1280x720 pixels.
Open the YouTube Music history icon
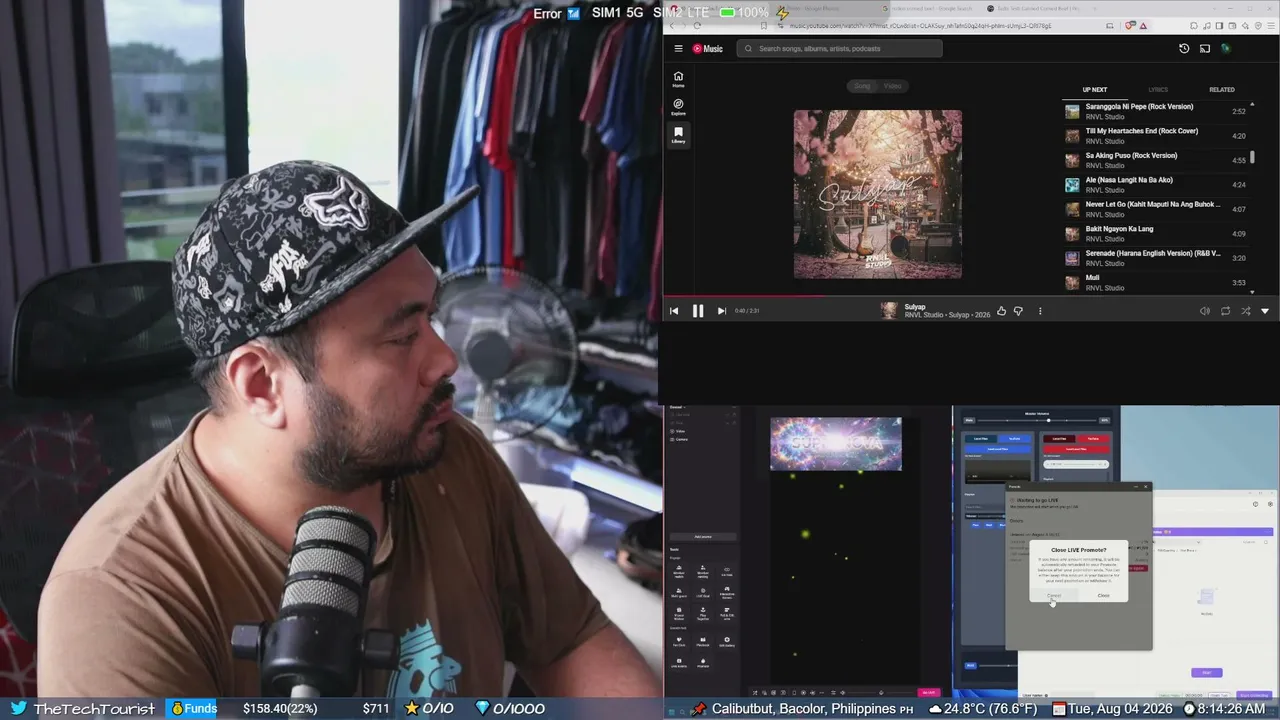(1184, 48)
